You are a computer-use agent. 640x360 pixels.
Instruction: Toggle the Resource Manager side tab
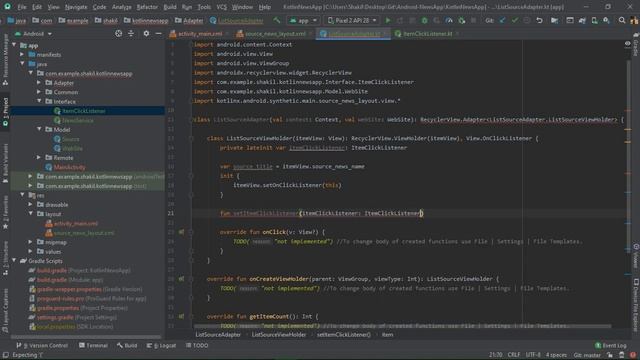click(5, 59)
